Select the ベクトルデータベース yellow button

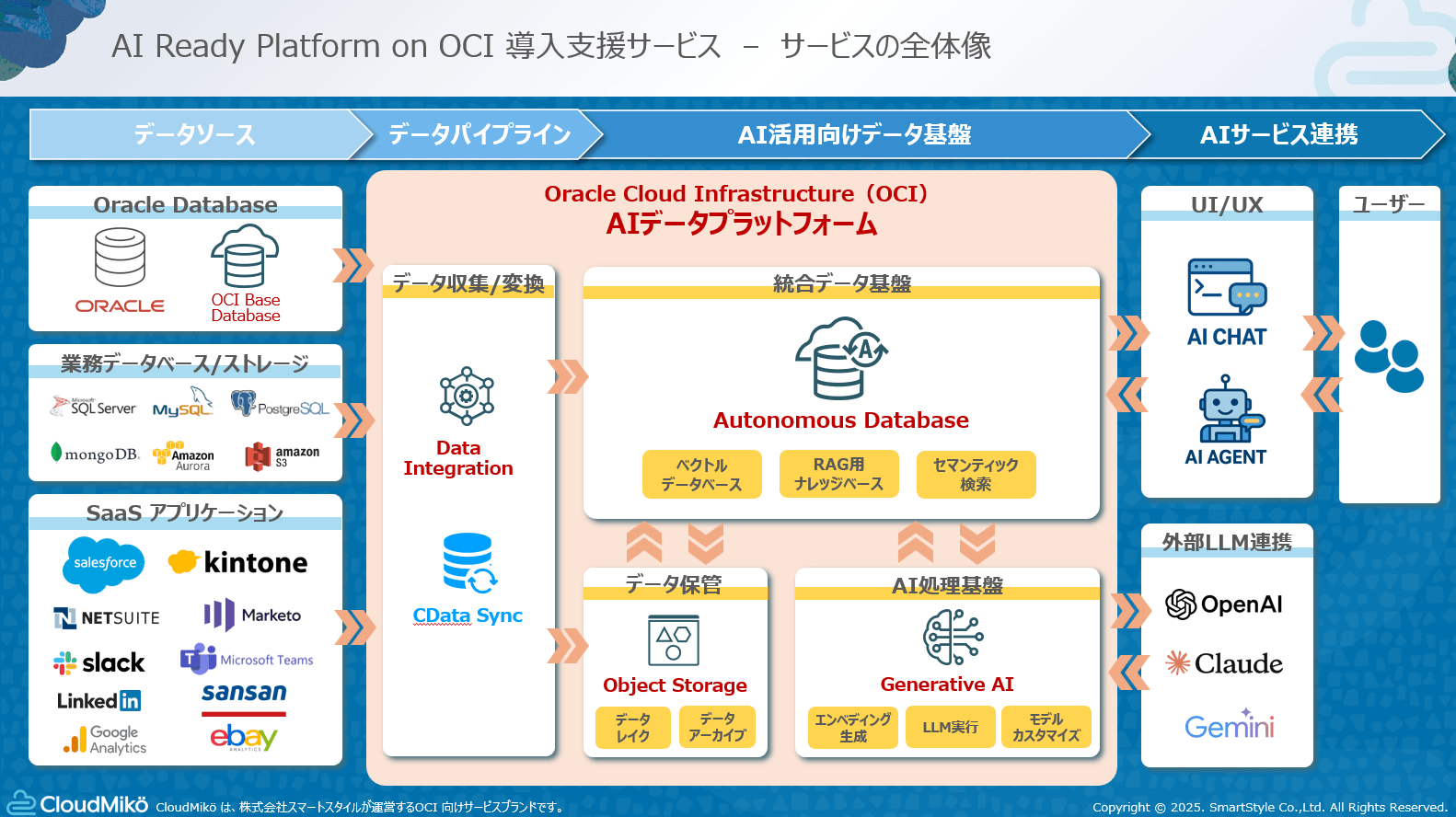pyautogui.click(x=702, y=474)
